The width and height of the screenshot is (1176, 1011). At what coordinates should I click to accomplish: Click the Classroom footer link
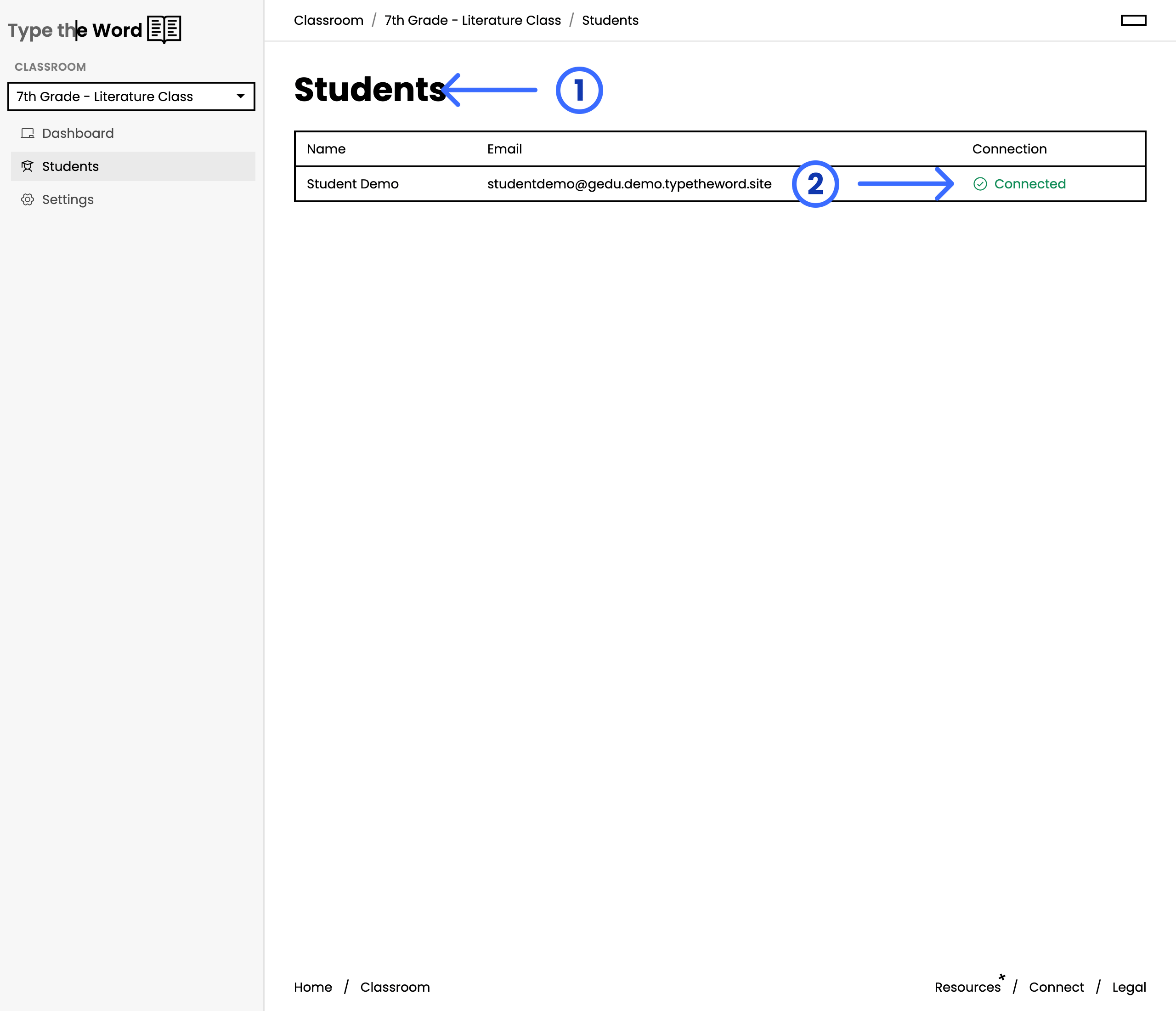coord(395,987)
